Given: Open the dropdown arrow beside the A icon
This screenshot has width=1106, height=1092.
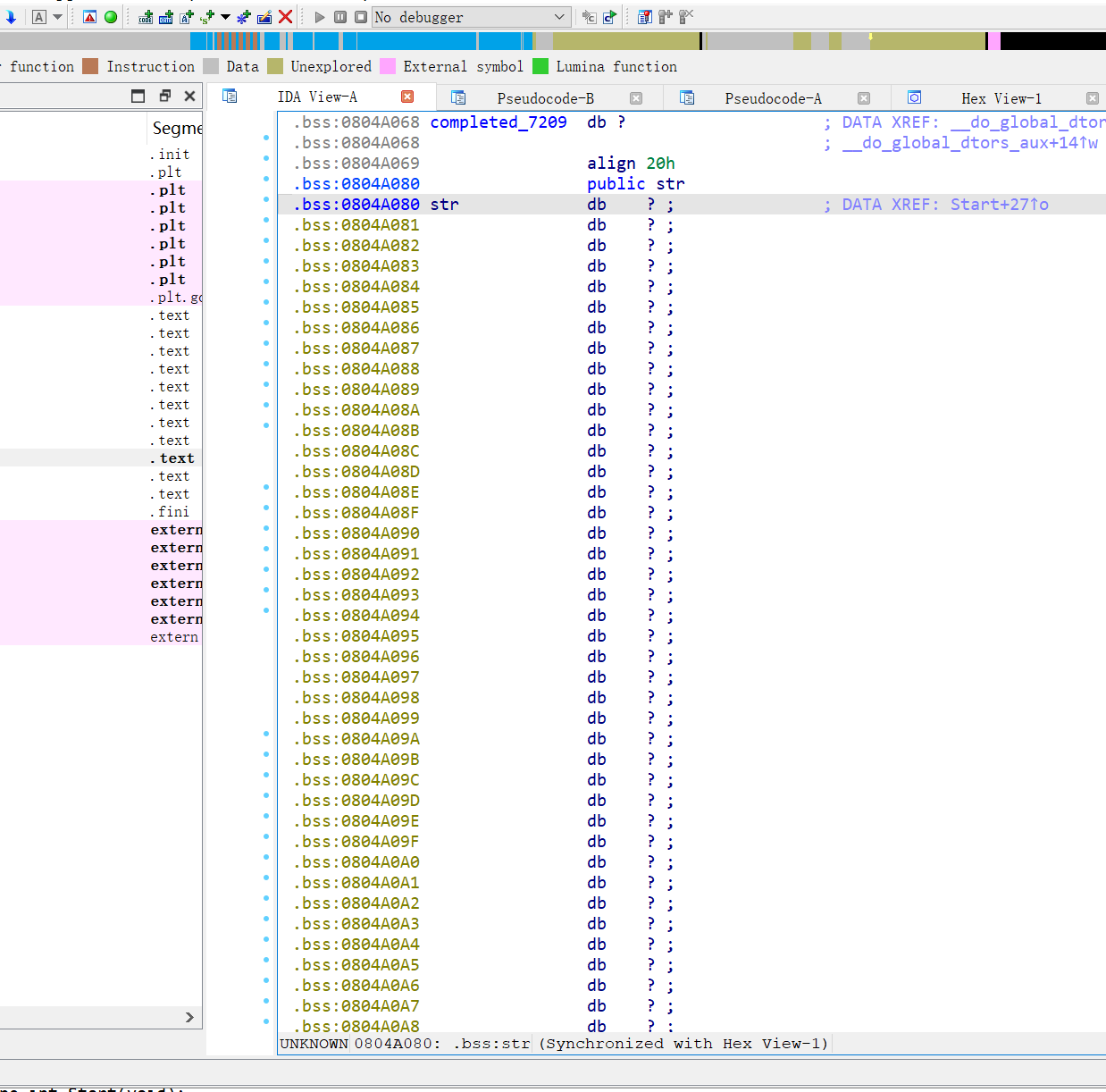Looking at the screenshot, I should [58, 17].
